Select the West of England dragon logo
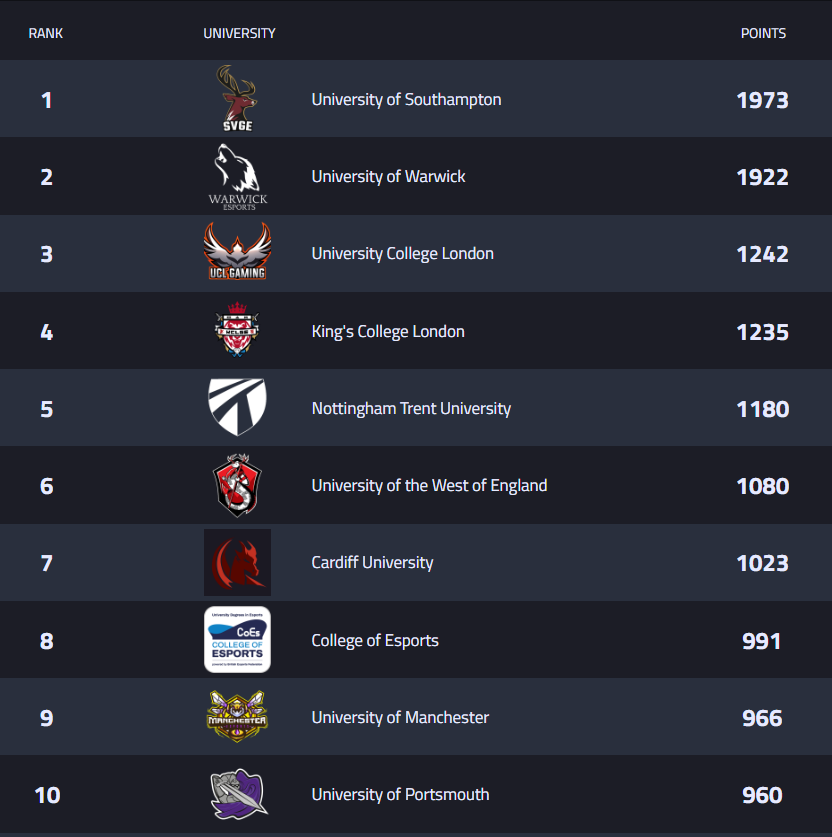Image resolution: width=832 pixels, height=837 pixels. point(237,486)
